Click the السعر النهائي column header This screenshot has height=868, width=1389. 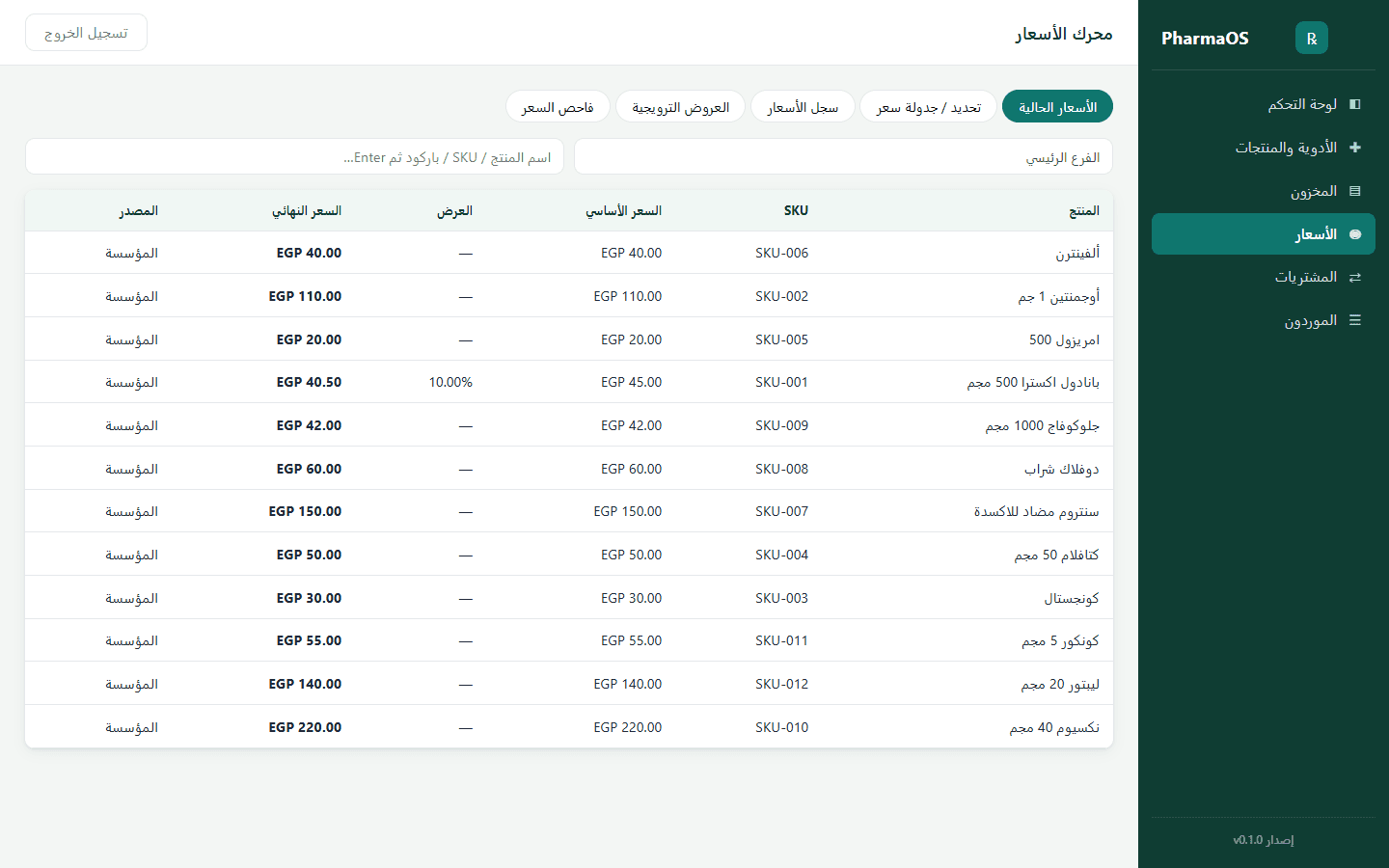[307, 210]
